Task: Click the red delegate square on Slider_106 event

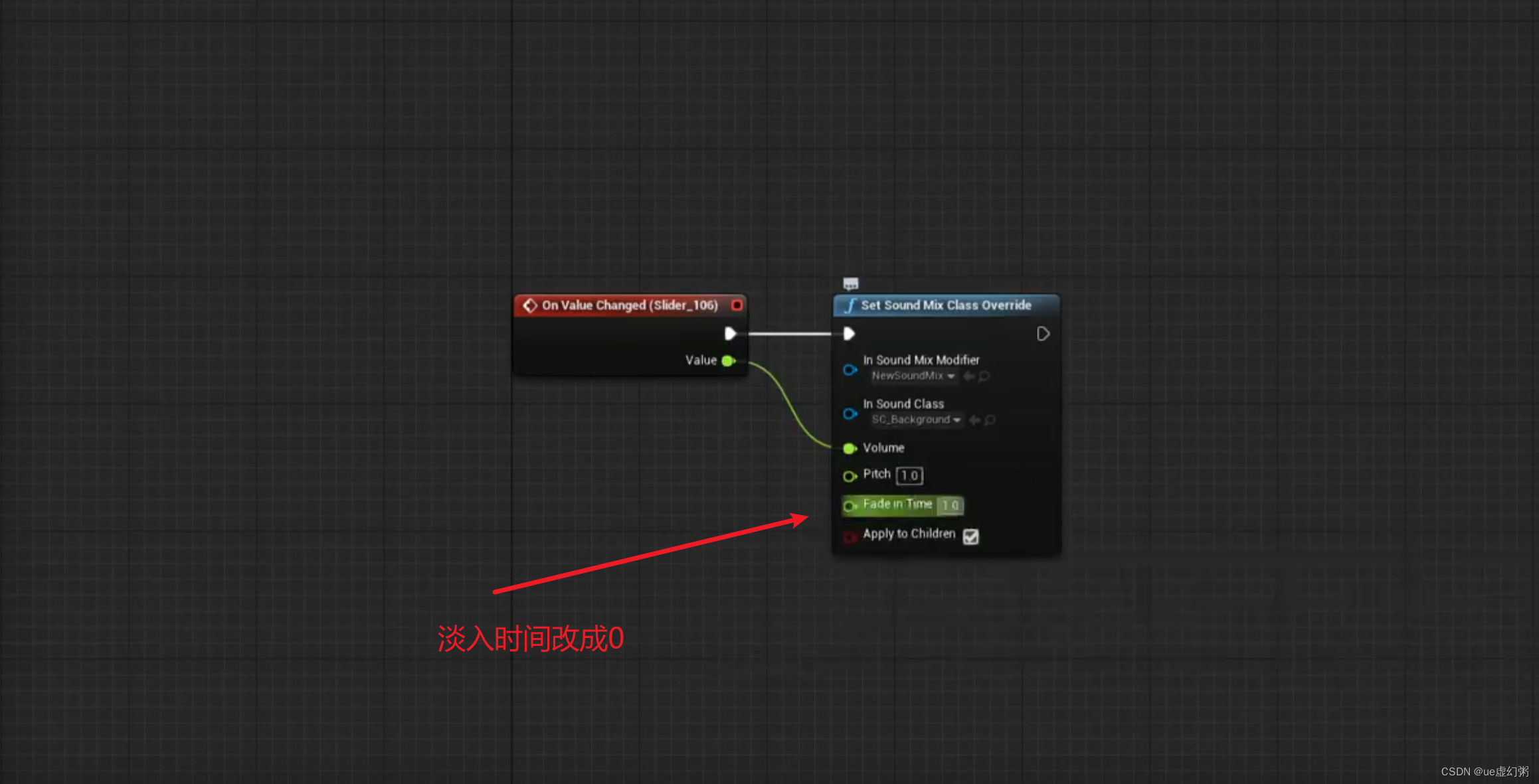Action: point(737,305)
